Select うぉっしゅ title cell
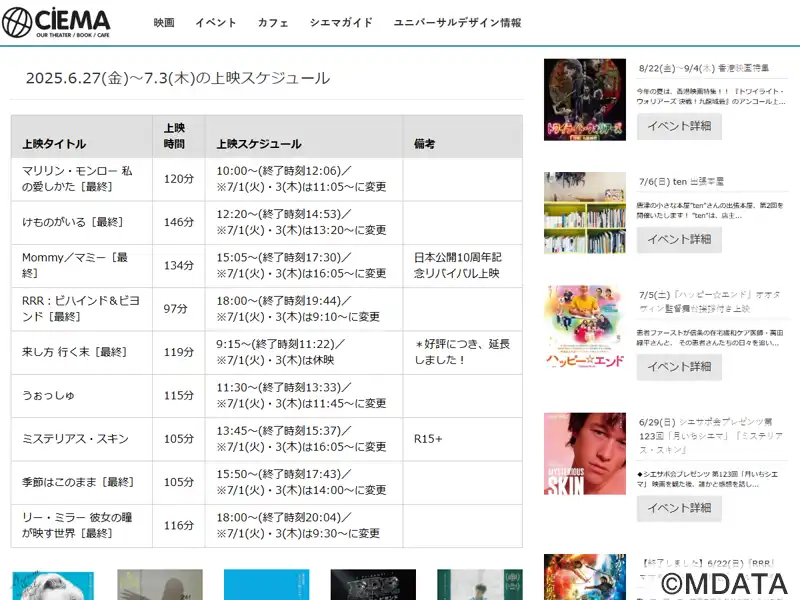This screenshot has width=800, height=600. pos(82,396)
